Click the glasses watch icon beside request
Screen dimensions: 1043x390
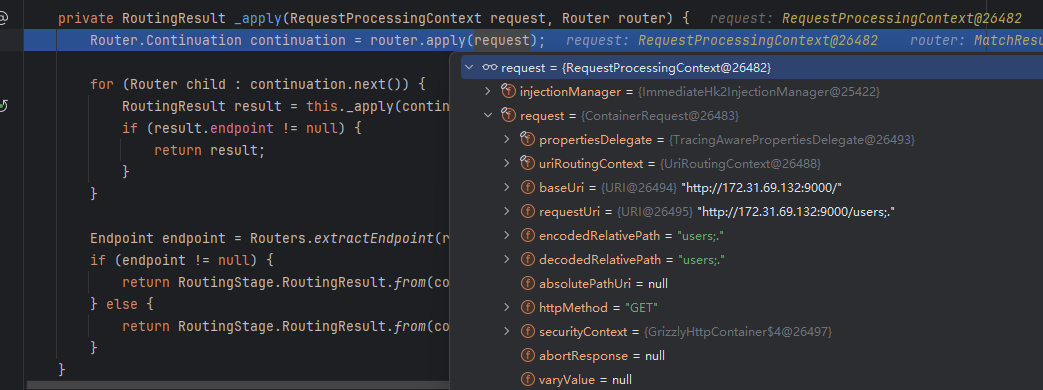tap(490, 67)
